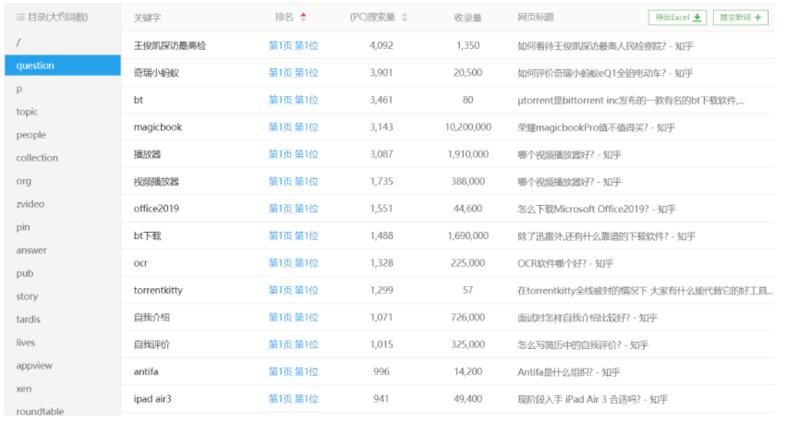Choose the appview directory item

(34, 365)
